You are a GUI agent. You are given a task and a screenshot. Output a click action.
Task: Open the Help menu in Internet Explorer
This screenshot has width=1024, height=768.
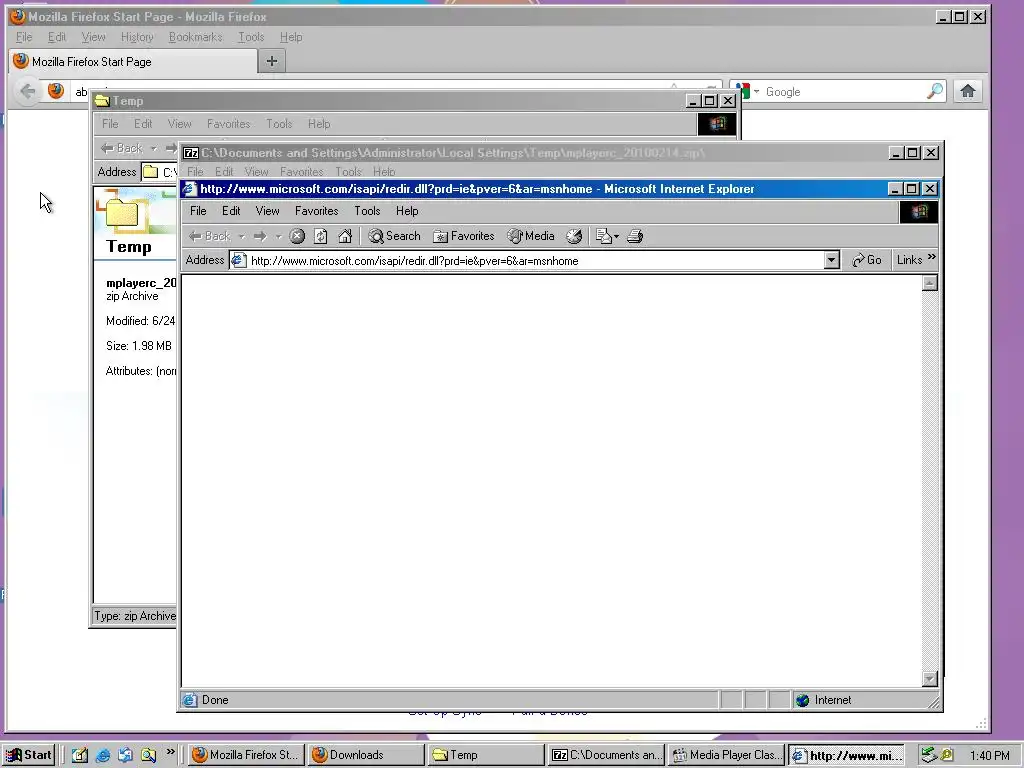tap(407, 211)
